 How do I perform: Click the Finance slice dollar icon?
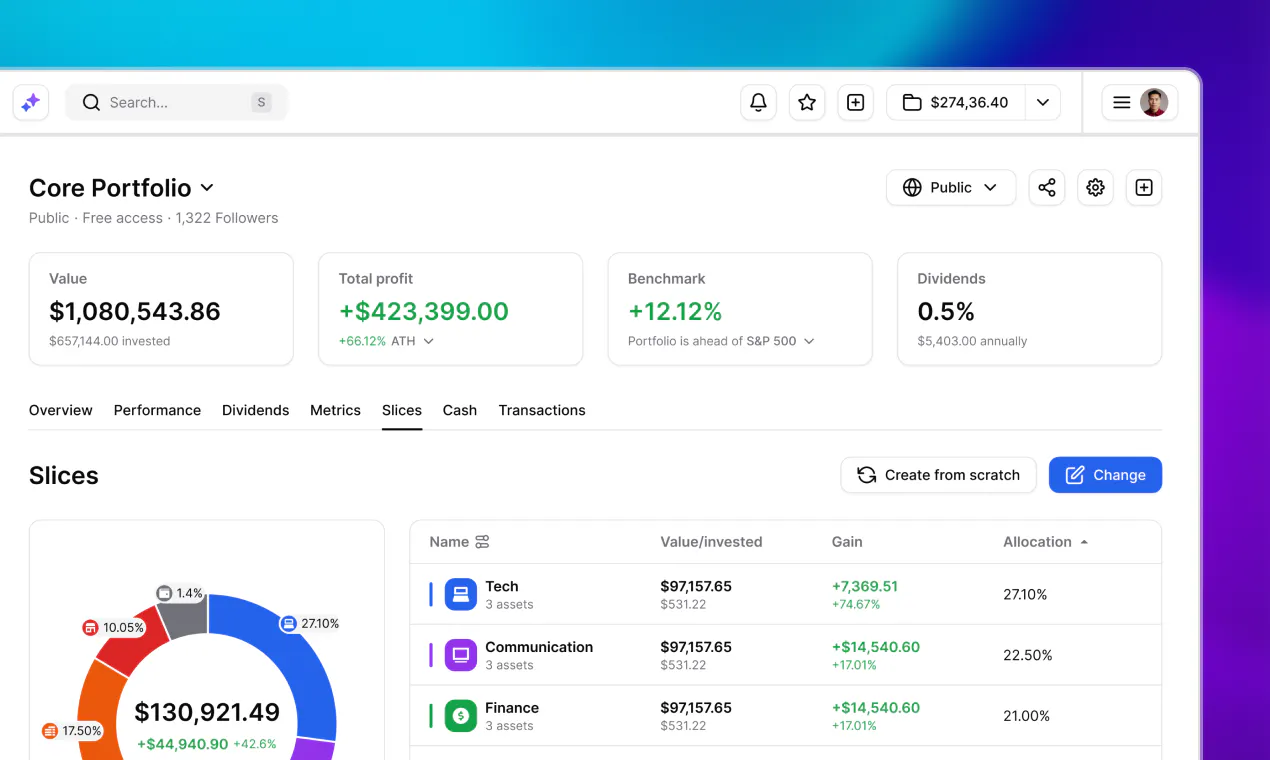click(x=461, y=716)
